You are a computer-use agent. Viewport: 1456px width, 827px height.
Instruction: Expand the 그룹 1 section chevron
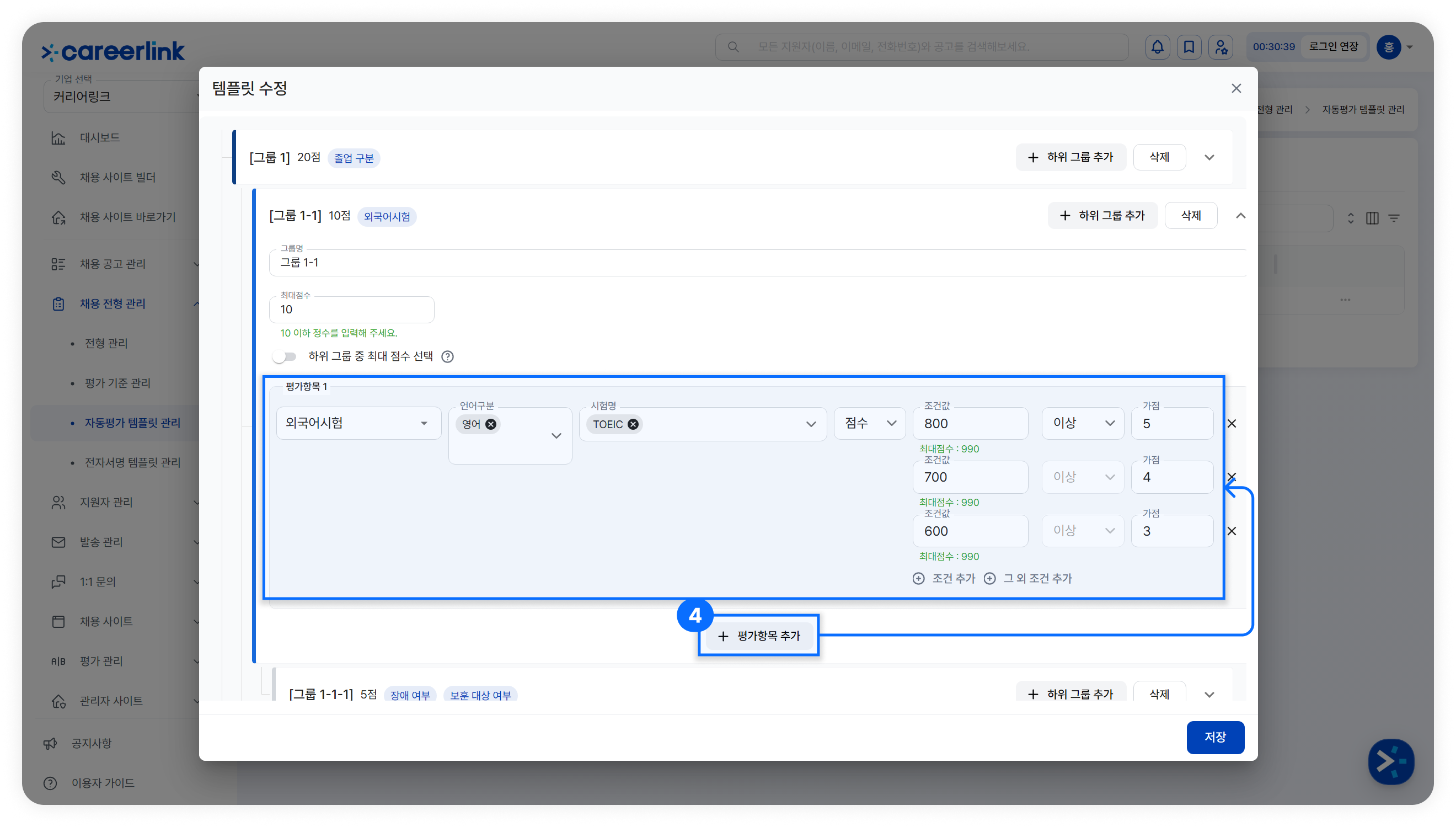[x=1209, y=157]
